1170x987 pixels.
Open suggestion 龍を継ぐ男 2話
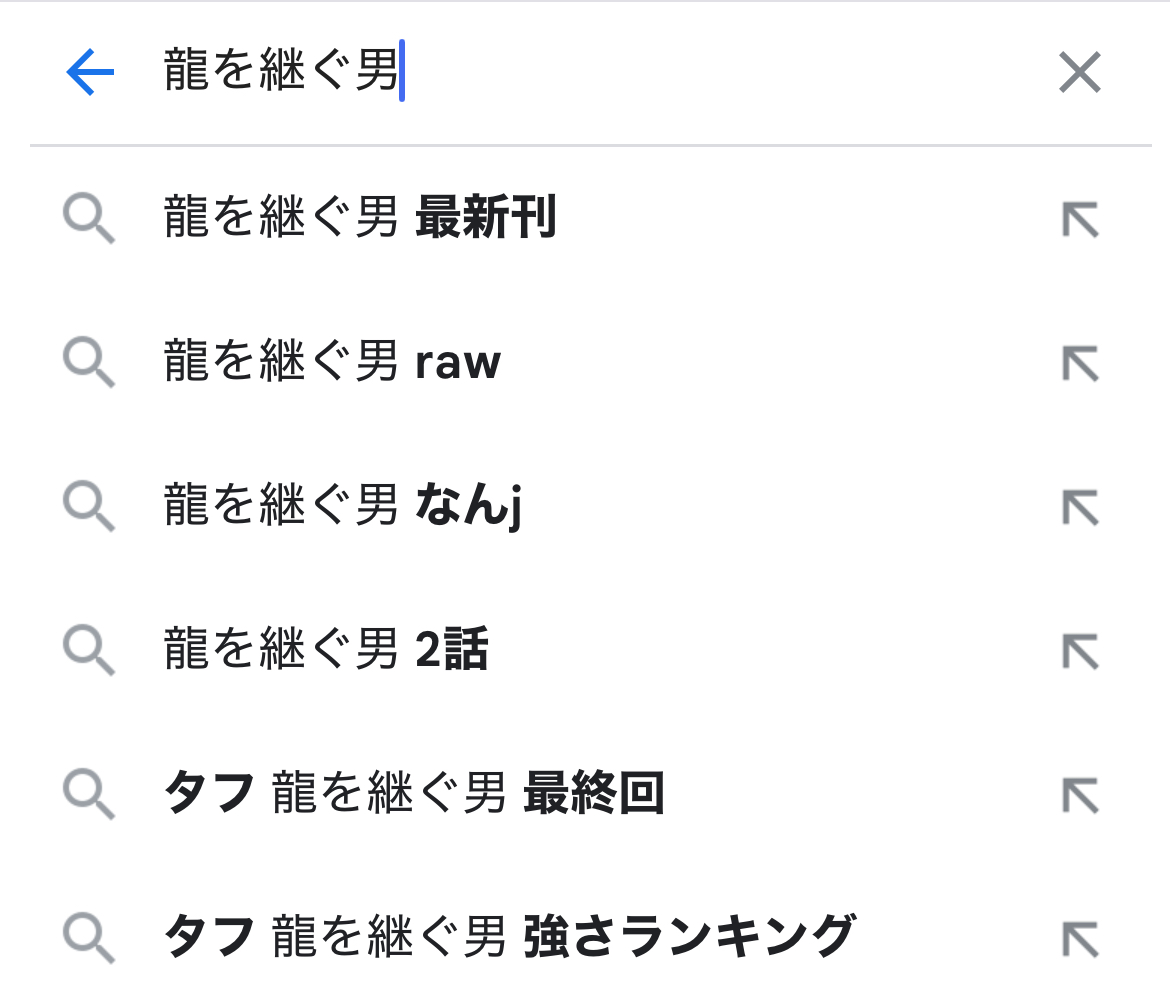(326, 651)
